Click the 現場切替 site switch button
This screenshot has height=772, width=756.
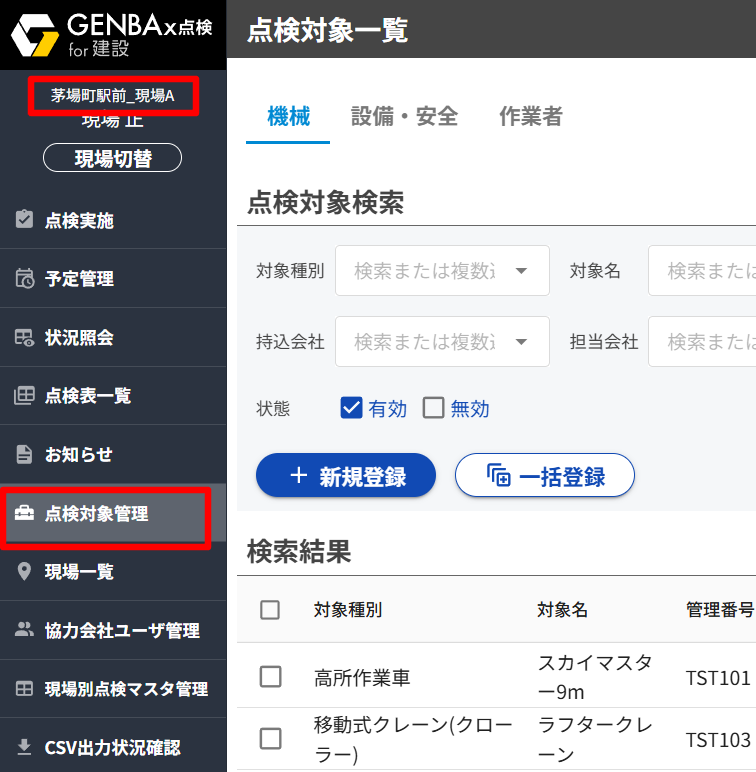click(112, 158)
